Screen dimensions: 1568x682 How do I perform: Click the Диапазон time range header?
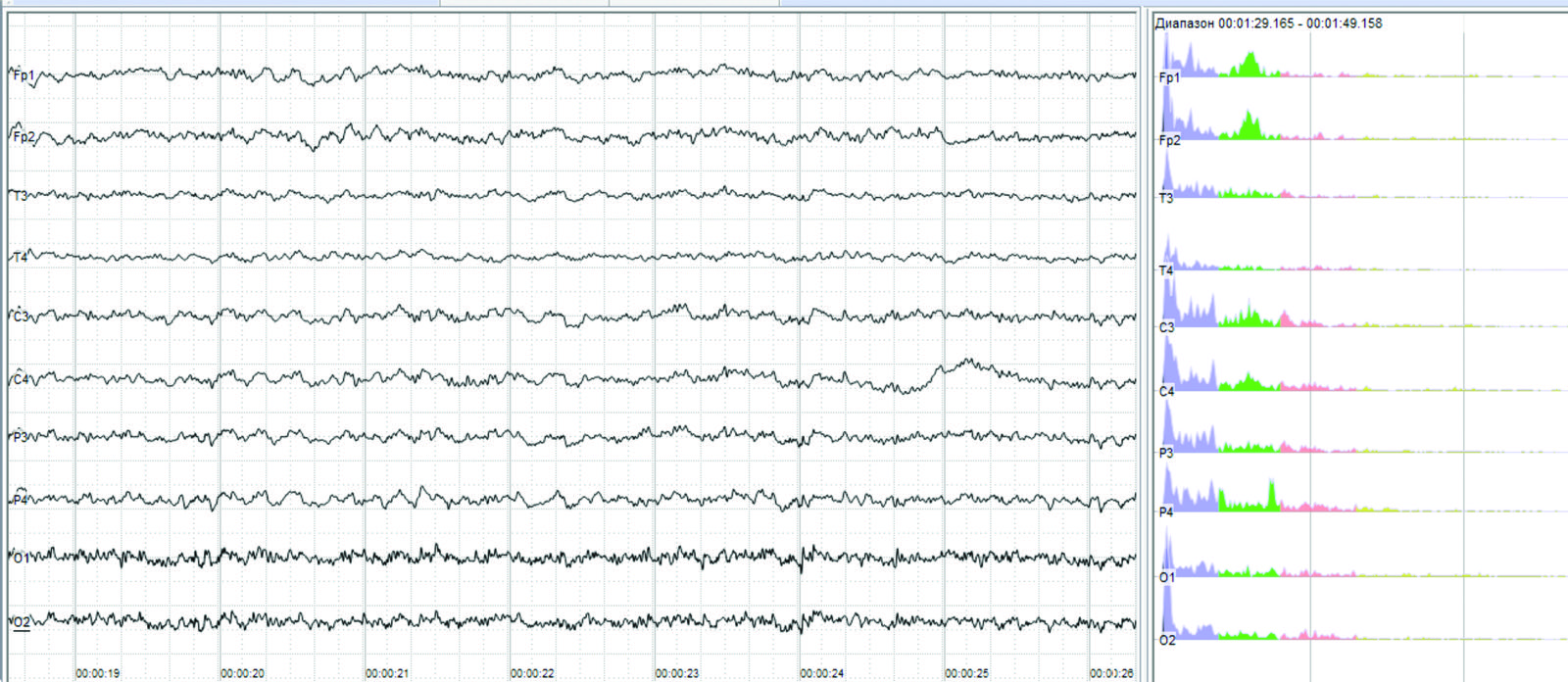click(1268, 24)
